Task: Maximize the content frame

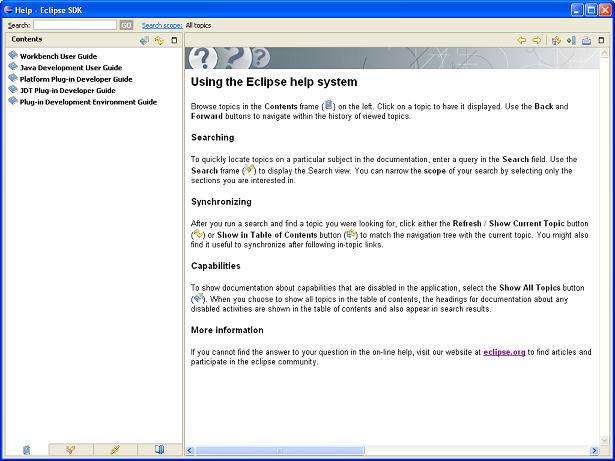Action: coord(601,40)
